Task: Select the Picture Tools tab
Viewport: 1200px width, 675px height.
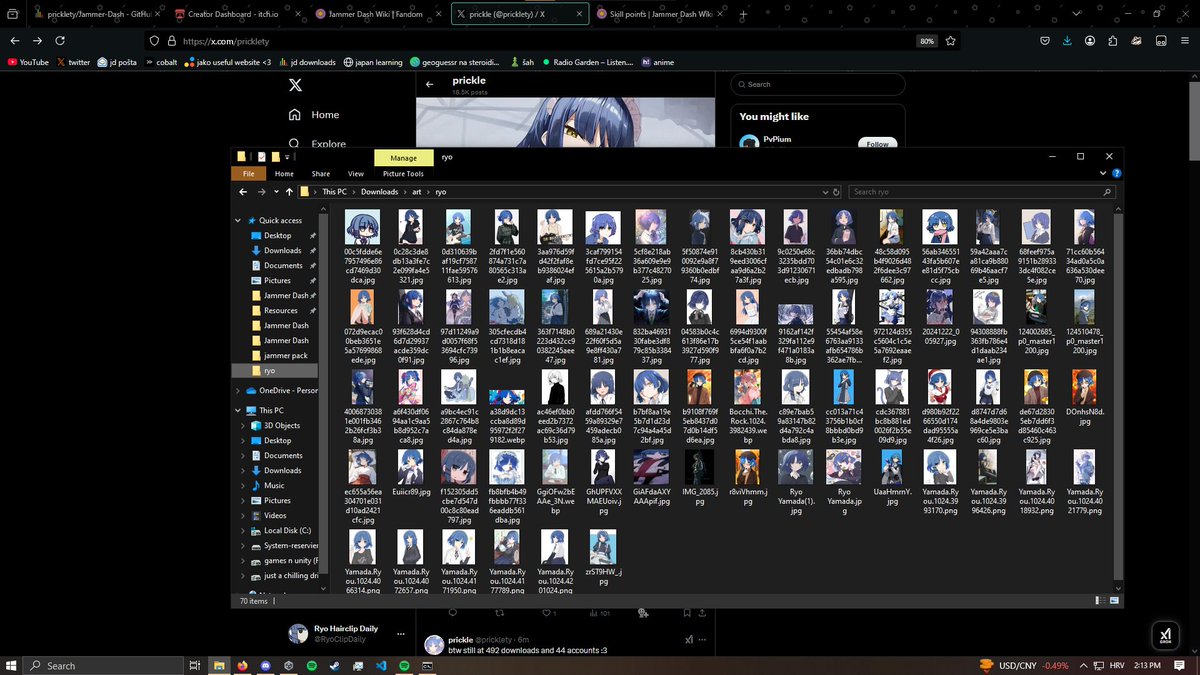Action: click(403, 174)
